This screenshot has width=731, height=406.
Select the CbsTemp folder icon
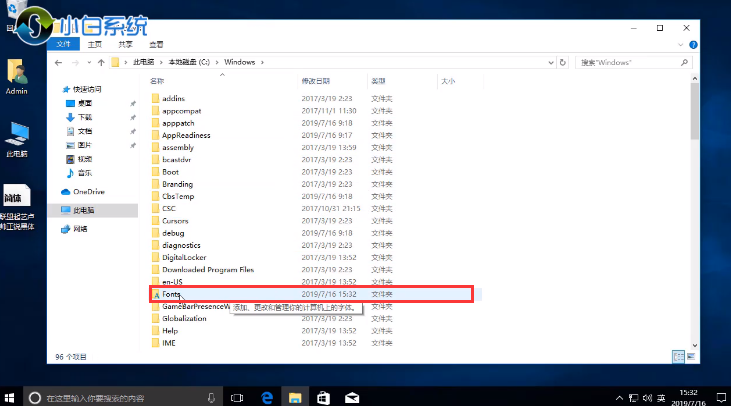click(156, 196)
